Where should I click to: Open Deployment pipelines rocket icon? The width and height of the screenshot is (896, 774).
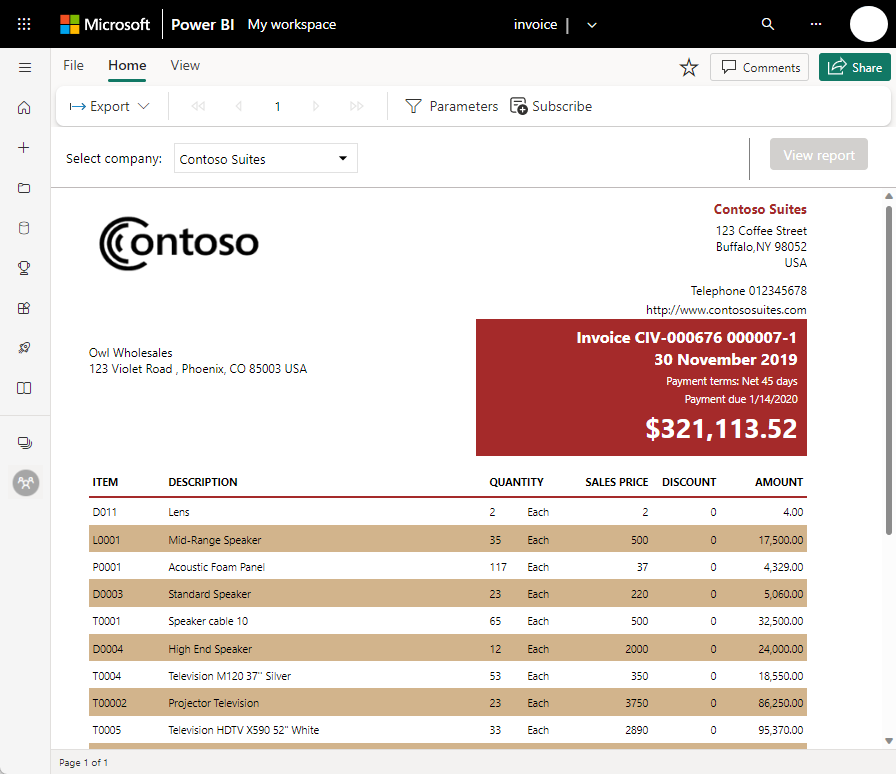point(24,348)
